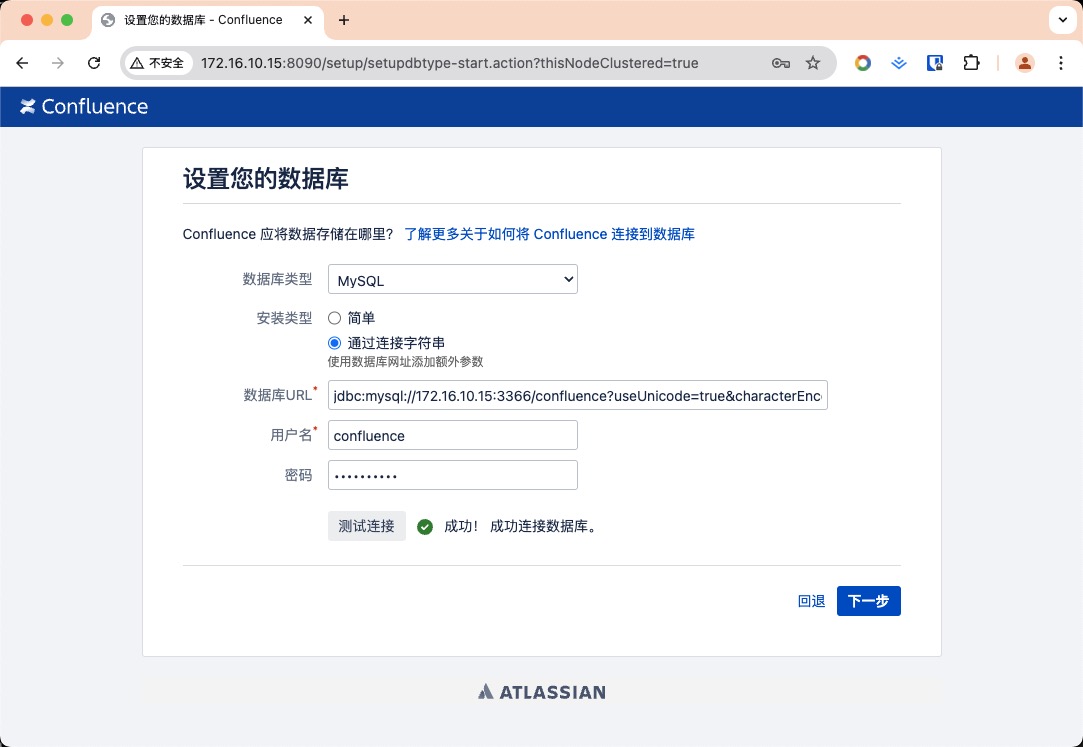The image size is (1083, 747).
Task: Expand the tab list chevron at top right
Action: coord(1061,20)
